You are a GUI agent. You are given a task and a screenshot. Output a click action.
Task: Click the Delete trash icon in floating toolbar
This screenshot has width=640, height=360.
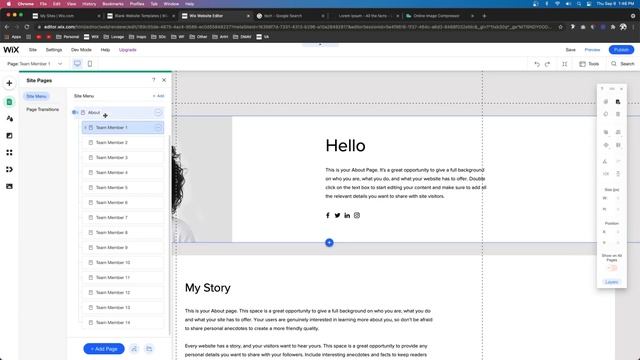click(618, 114)
